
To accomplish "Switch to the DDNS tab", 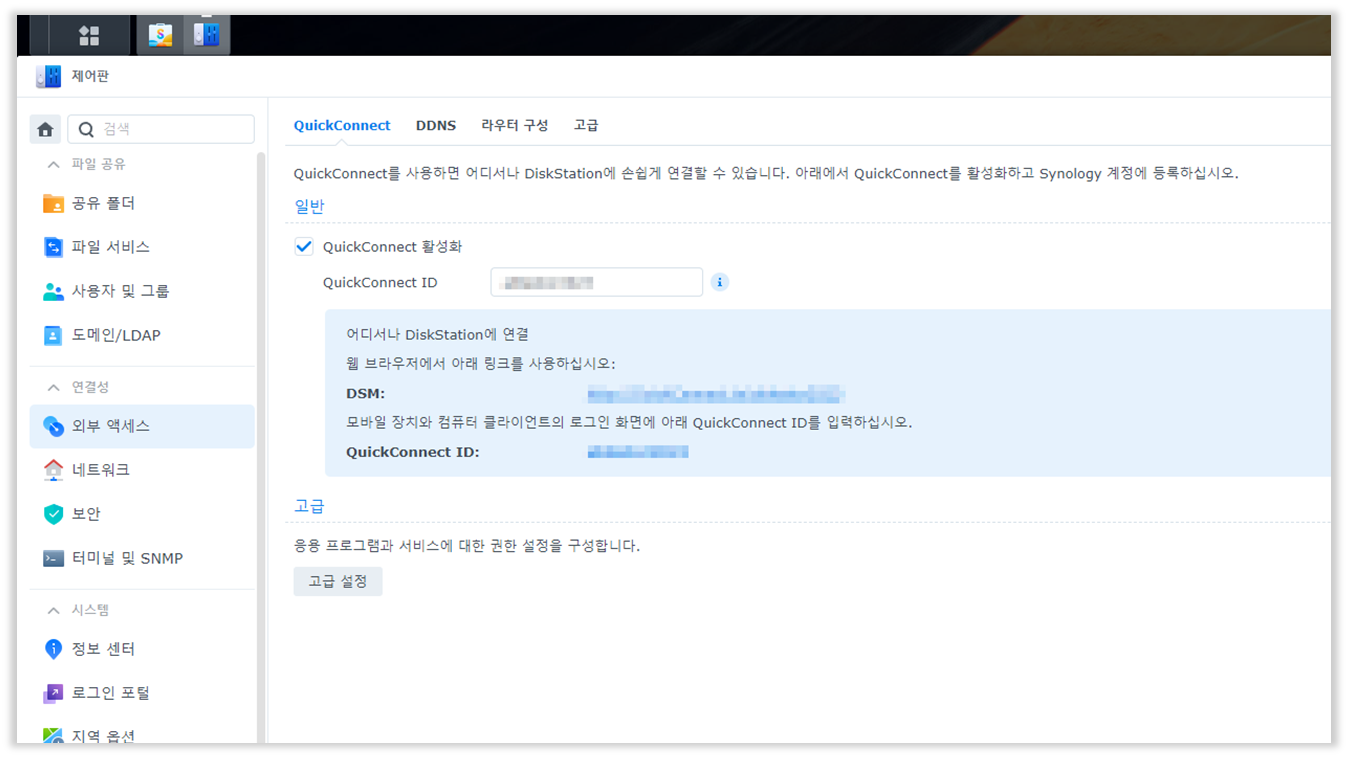I will tap(436, 125).
